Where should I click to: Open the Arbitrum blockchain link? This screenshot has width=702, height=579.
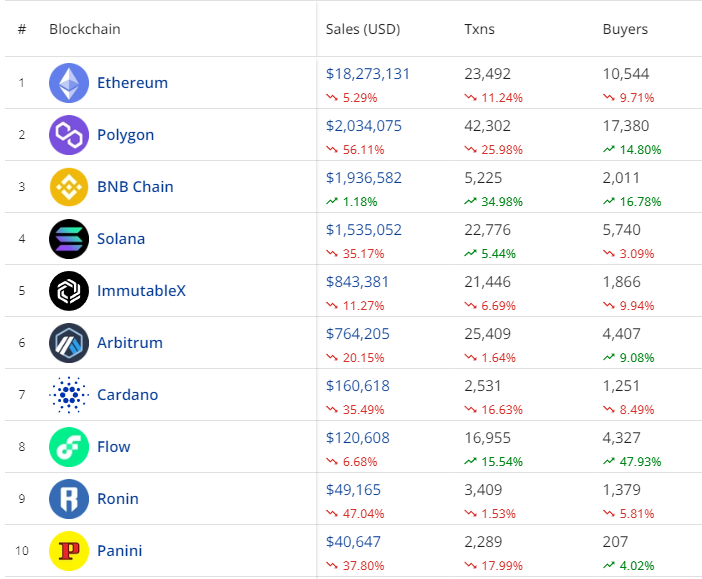tap(130, 343)
